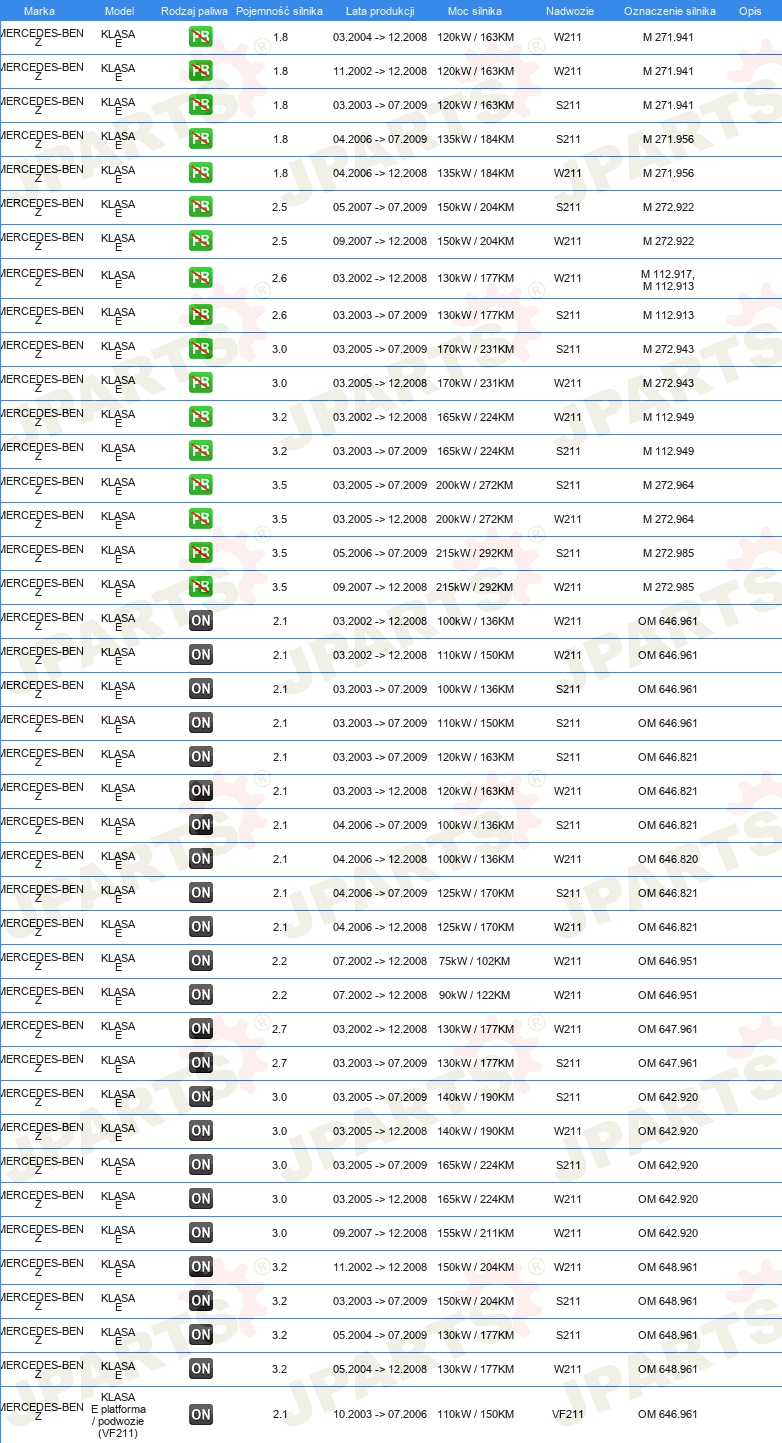Click dates 09.2007 -> 12.2008 in 155kW row

[x=380, y=1234]
